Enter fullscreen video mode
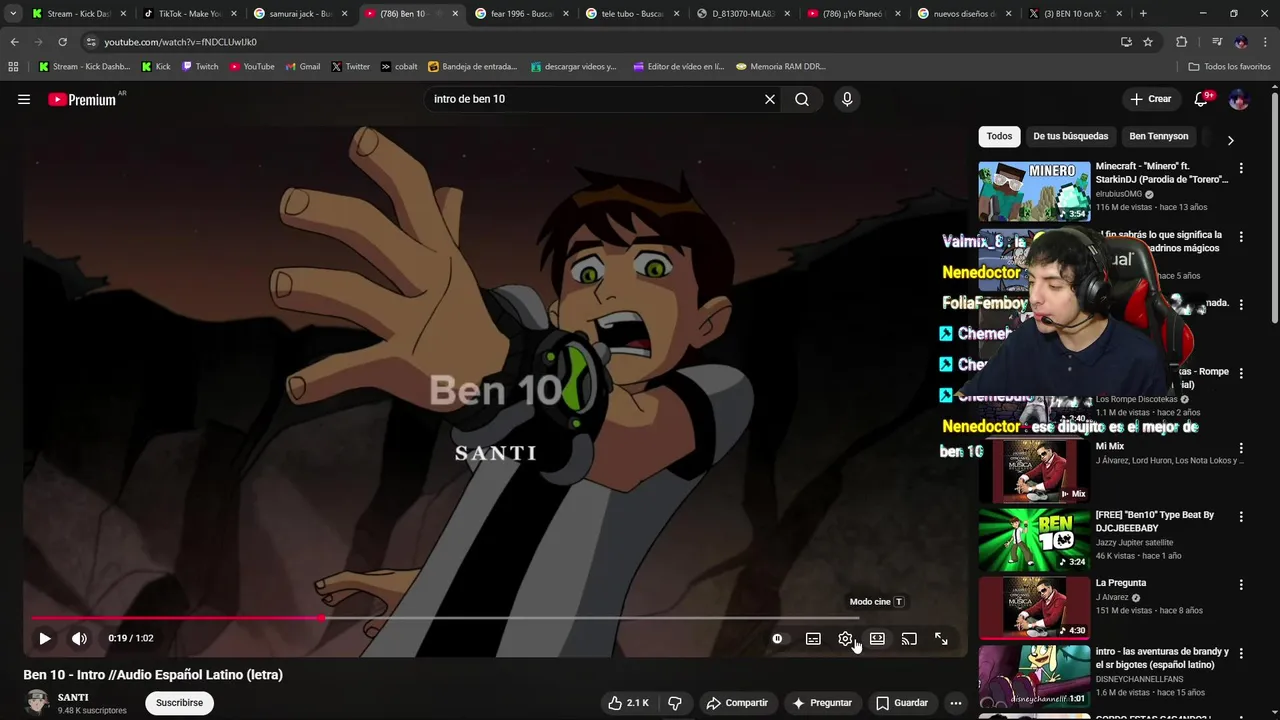 [x=941, y=638]
